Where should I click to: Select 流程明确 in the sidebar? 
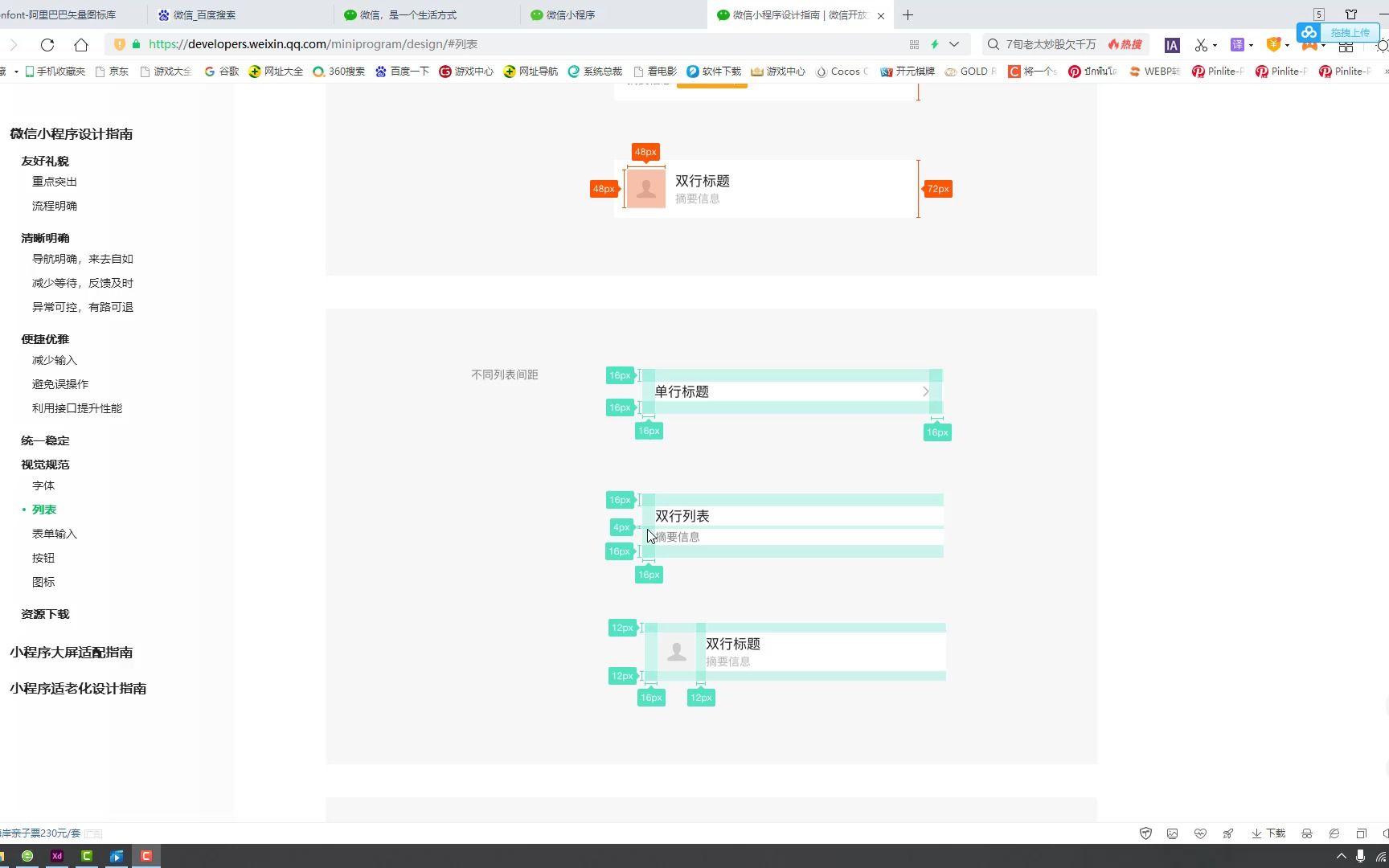[x=55, y=206]
